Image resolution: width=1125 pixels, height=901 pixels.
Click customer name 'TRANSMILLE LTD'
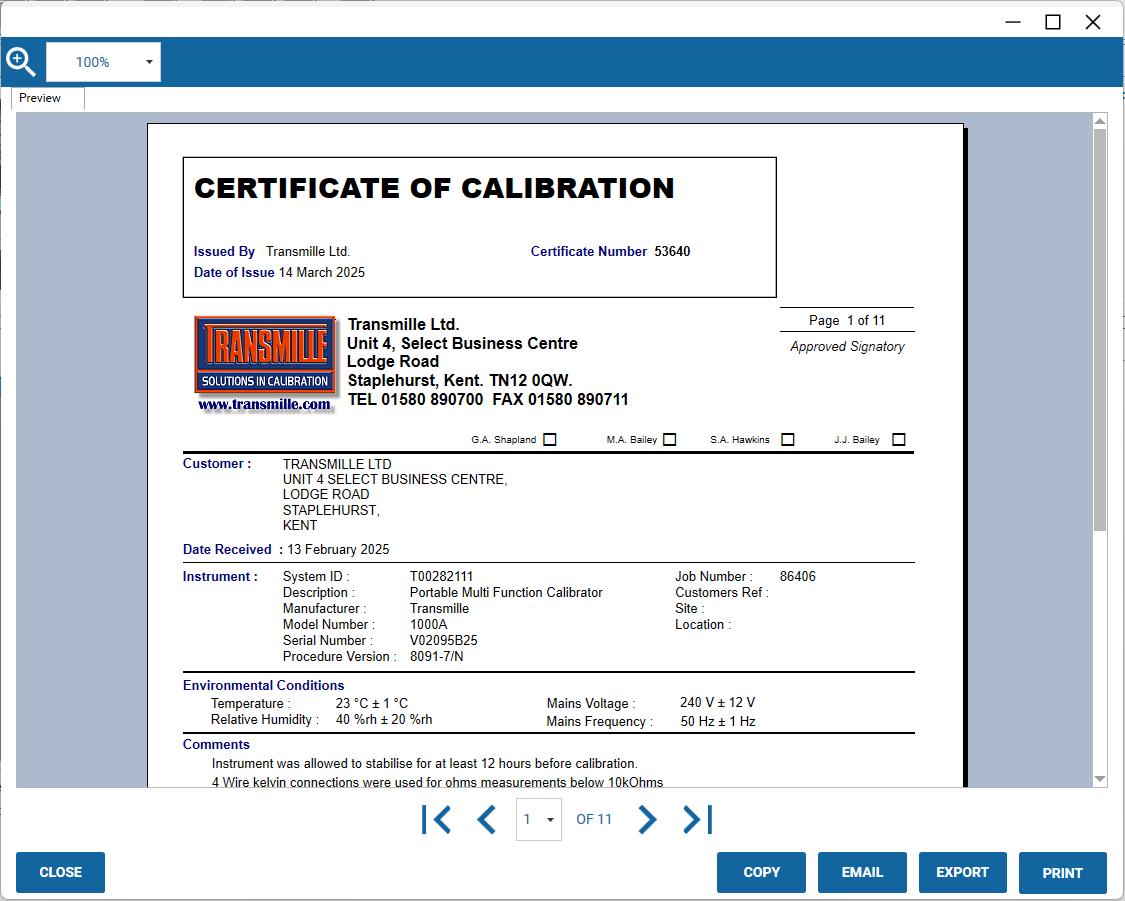(336, 465)
